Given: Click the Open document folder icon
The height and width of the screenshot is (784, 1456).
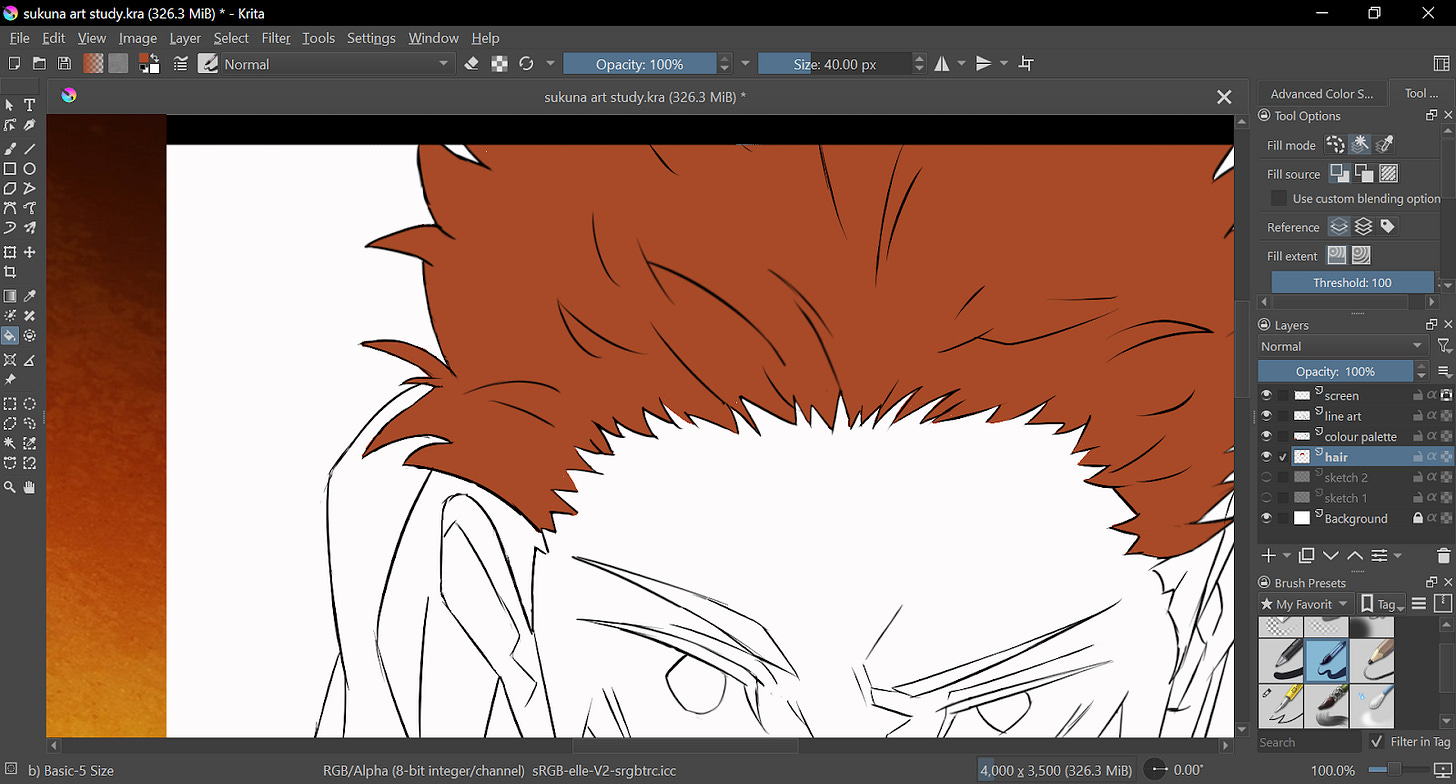Looking at the screenshot, I should coord(39,64).
